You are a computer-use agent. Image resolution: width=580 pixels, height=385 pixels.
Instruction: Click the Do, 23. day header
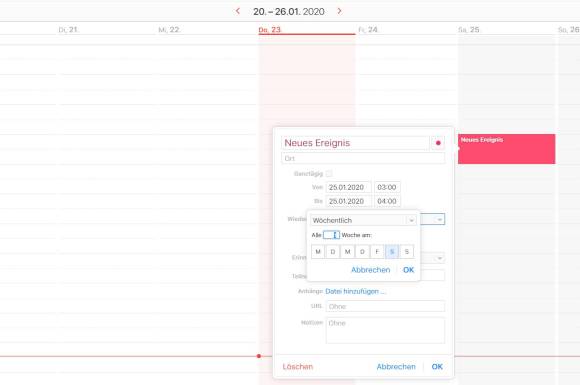pyautogui.click(x=270, y=30)
